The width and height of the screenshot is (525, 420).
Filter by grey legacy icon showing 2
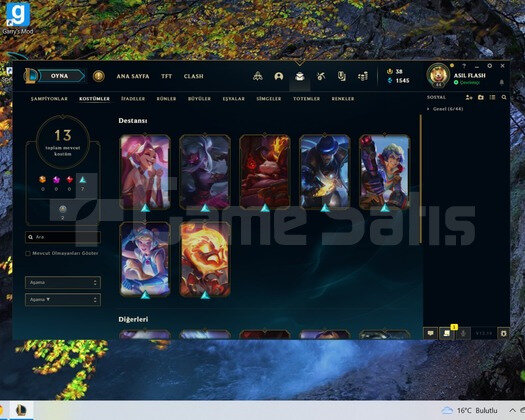point(63,209)
